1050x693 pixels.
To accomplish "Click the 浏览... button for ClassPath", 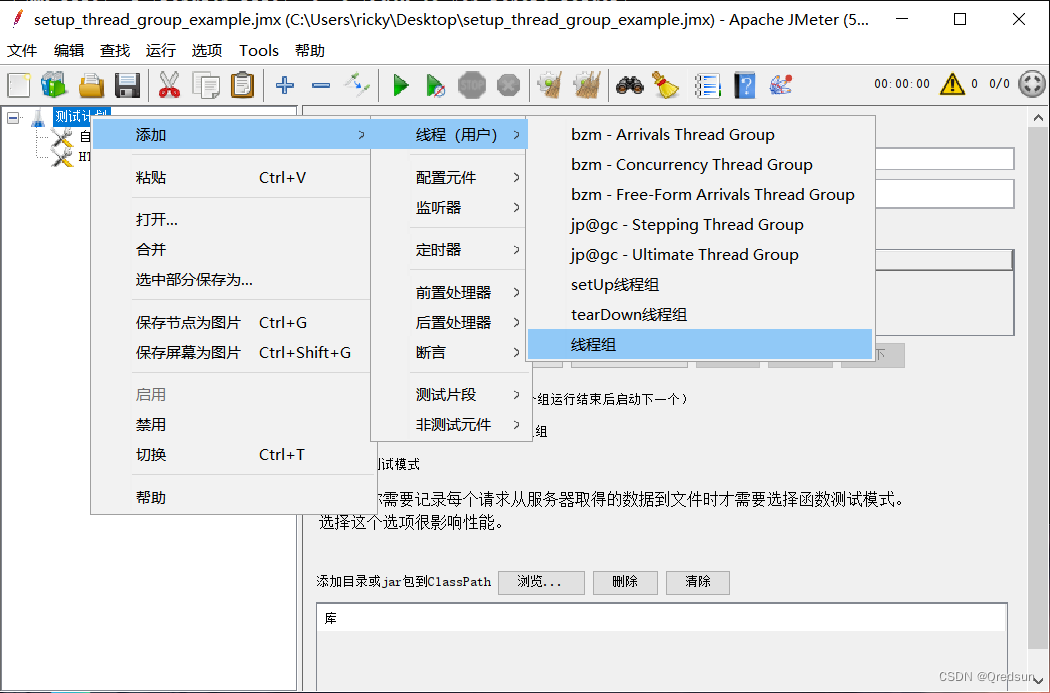I will click(541, 582).
